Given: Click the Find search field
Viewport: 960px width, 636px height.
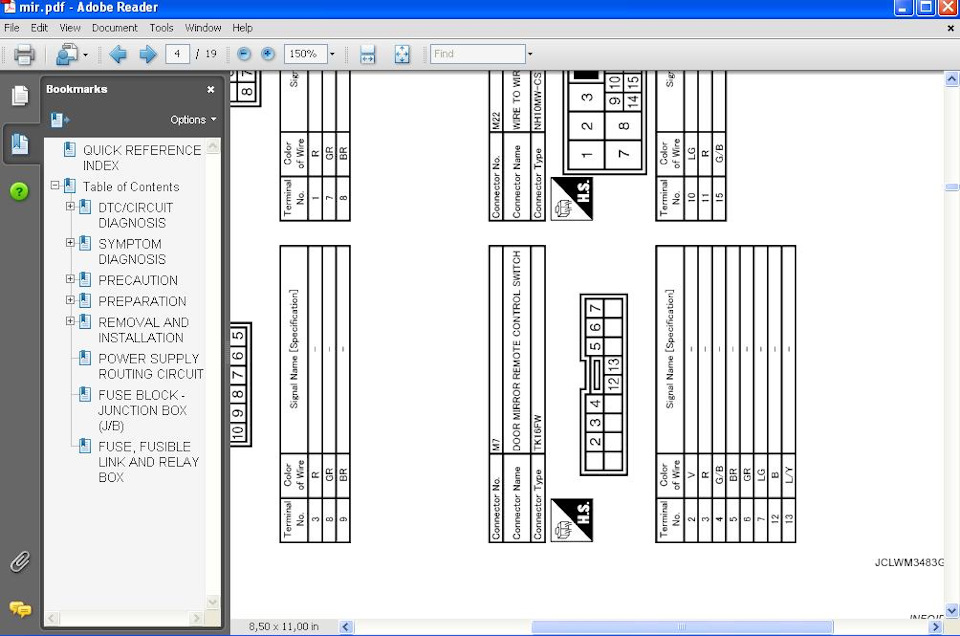Looking at the screenshot, I should (x=478, y=54).
